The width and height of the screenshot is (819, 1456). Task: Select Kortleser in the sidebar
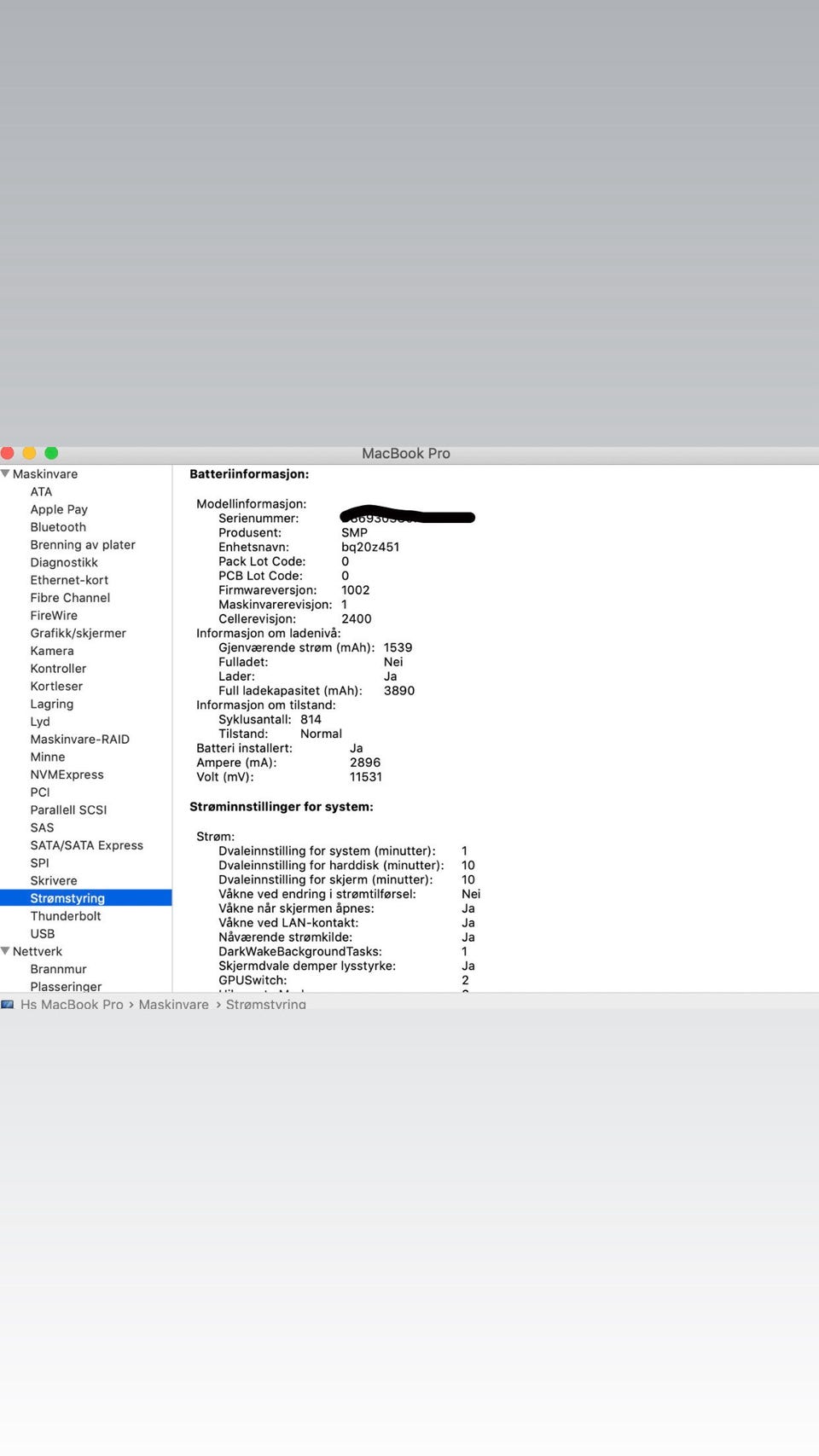pos(56,686)
